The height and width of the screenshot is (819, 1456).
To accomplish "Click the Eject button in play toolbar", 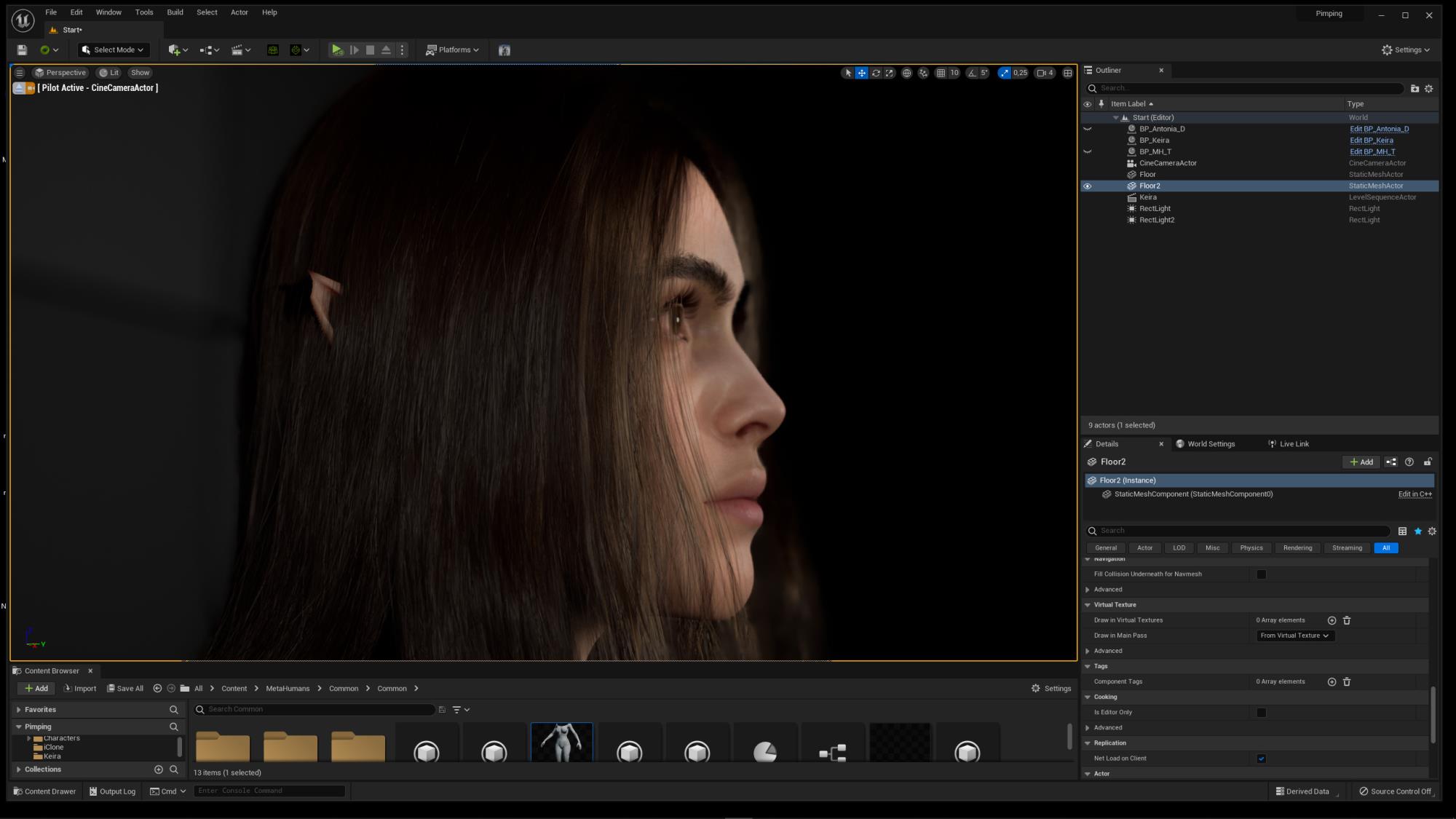I will [x=386, y=50].
